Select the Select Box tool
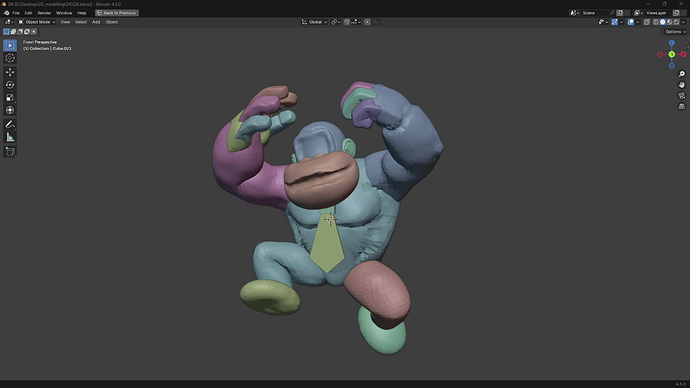 10,45
